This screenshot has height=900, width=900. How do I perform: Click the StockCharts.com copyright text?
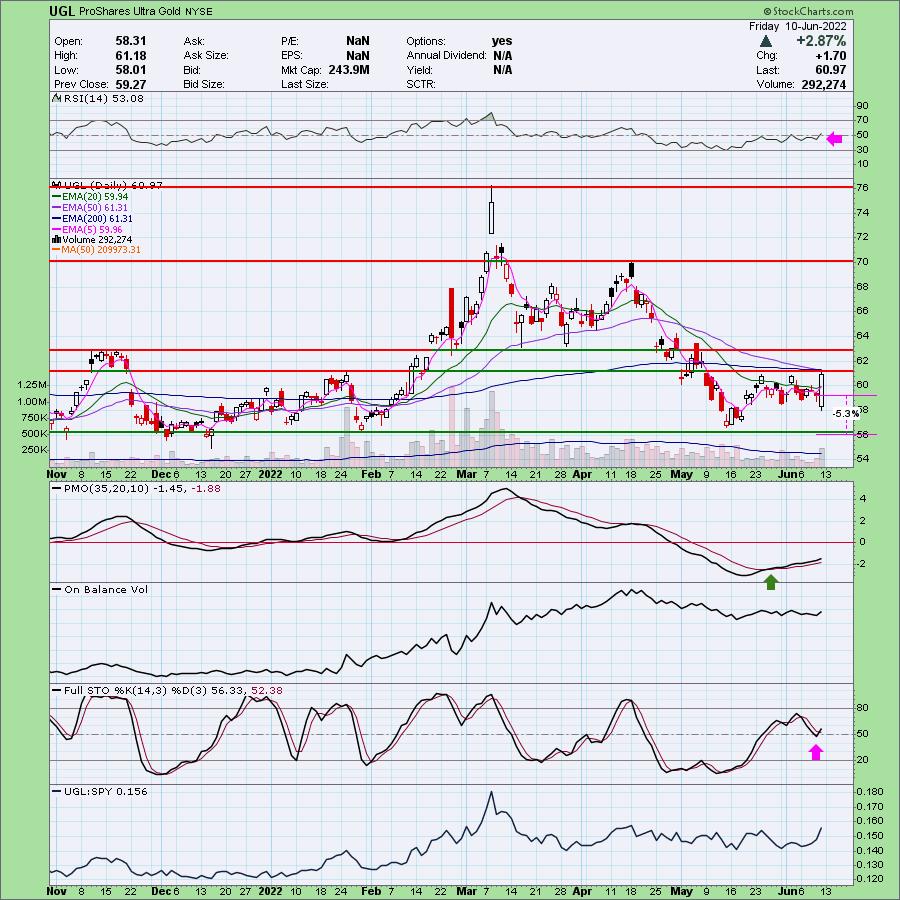[808, 11]
